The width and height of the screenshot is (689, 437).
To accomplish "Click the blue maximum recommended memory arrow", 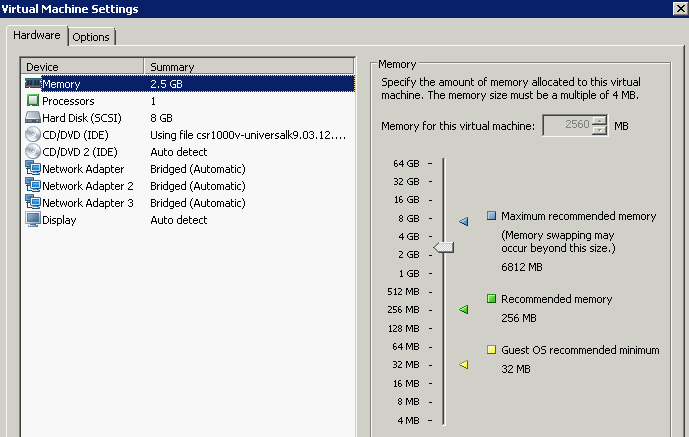I will pos(464,221).
